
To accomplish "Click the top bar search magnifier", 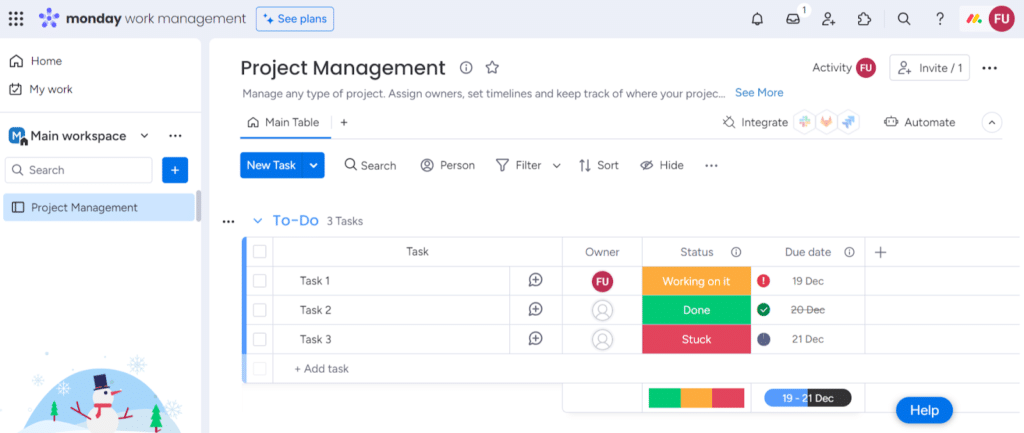I will click(x=904, y=19).
